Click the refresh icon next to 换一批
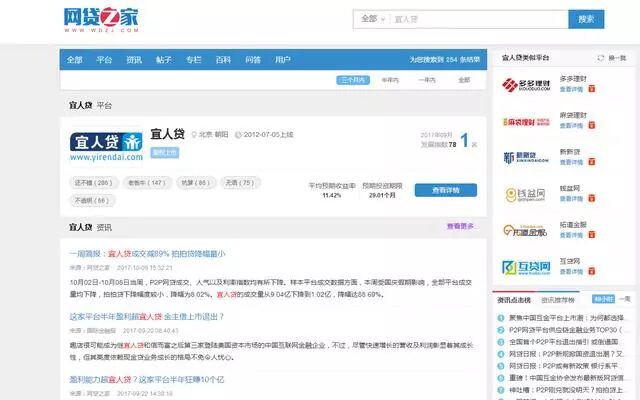 [600, 58]
